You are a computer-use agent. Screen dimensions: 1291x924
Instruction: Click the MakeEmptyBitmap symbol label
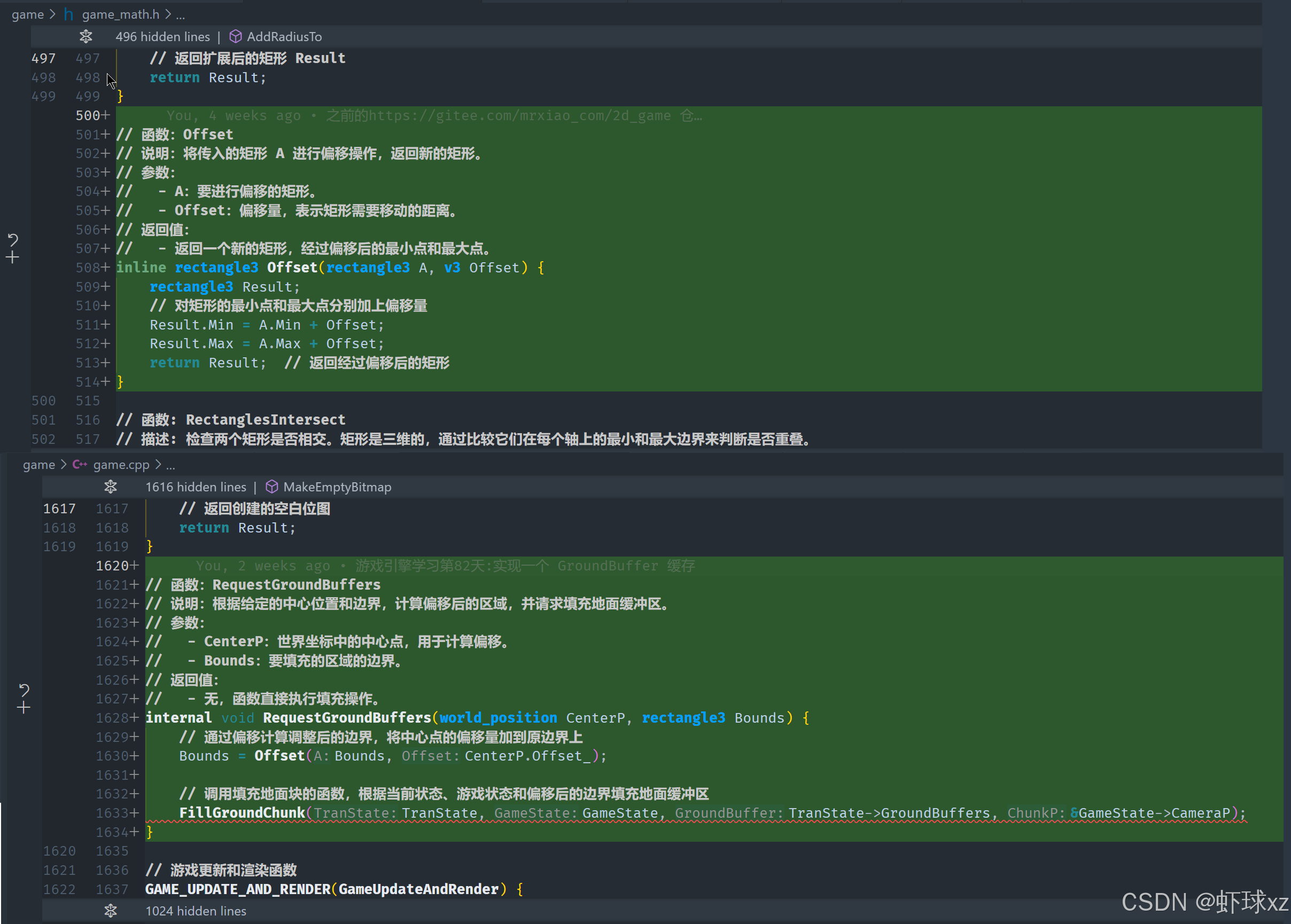pyautogui.click(x=338, y=487)
